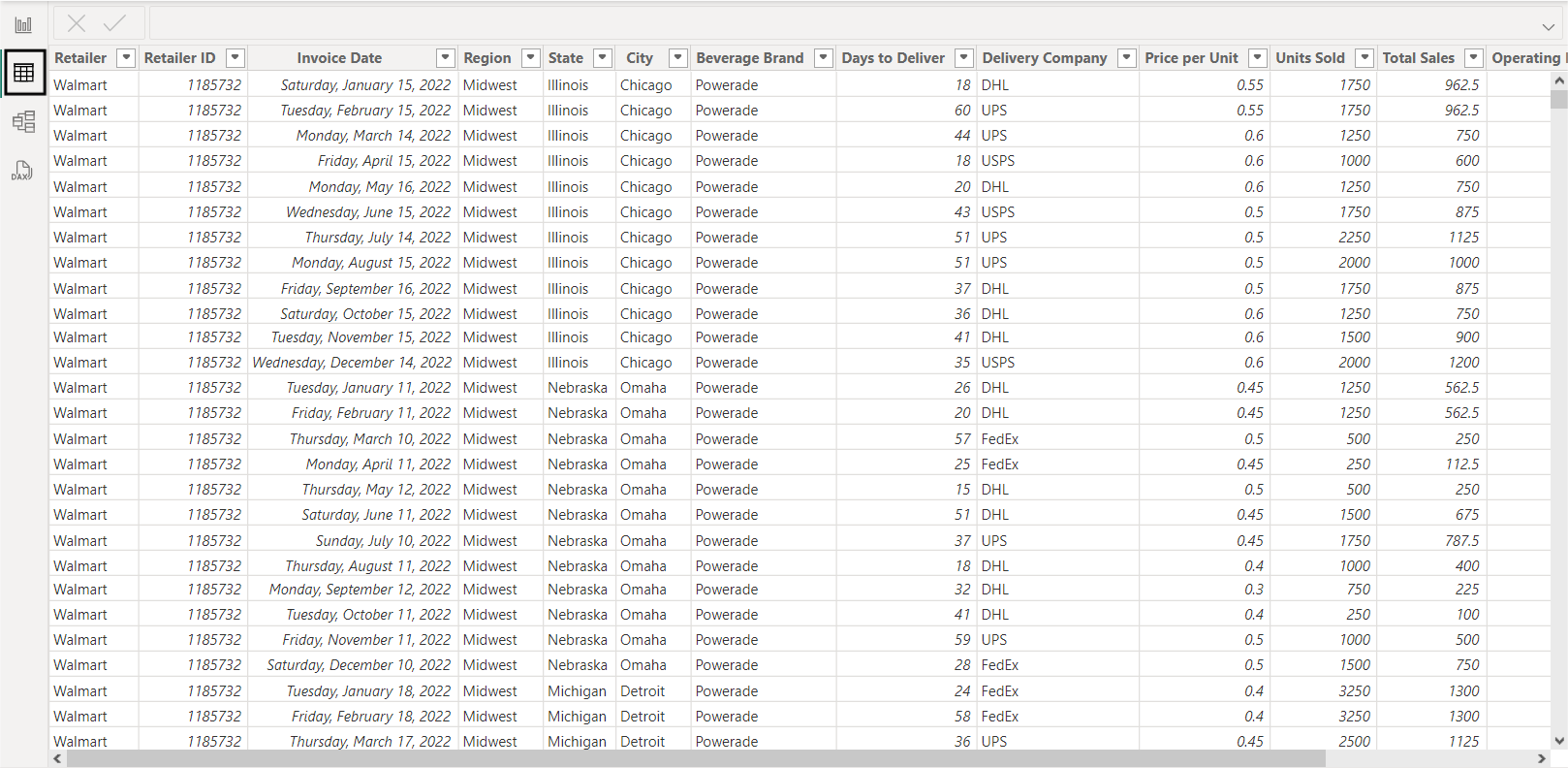Select the Operating column header
This screenshot has height=768, width=1568.
[1526, 58]
